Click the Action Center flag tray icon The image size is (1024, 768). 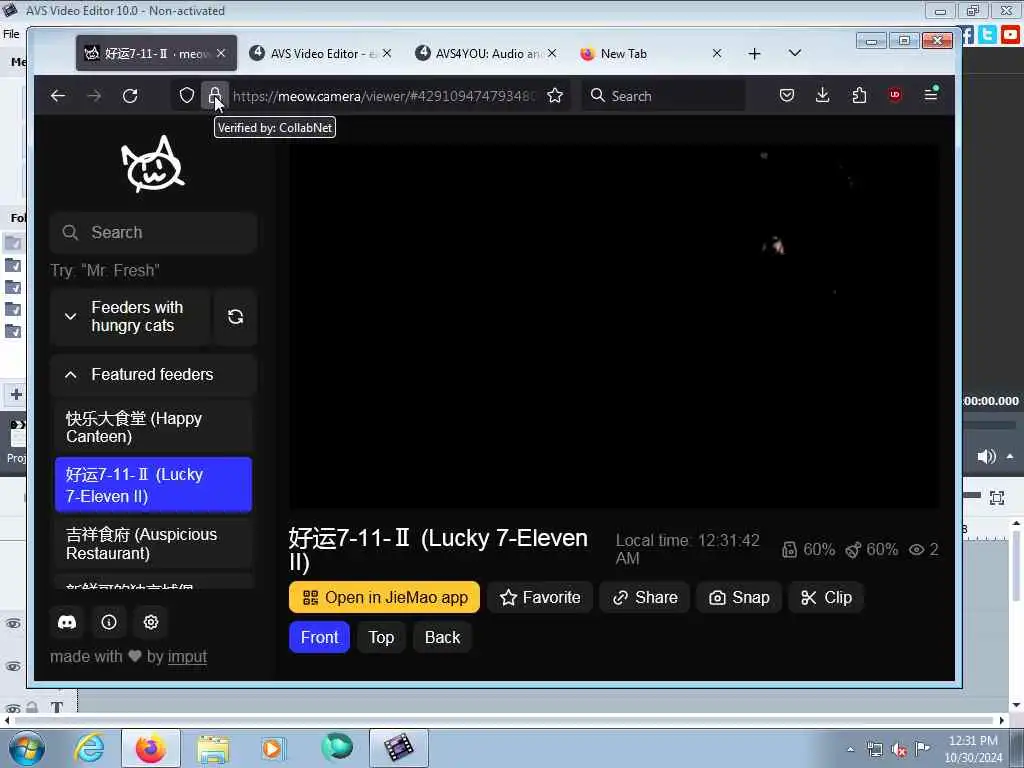pos(922,748)
